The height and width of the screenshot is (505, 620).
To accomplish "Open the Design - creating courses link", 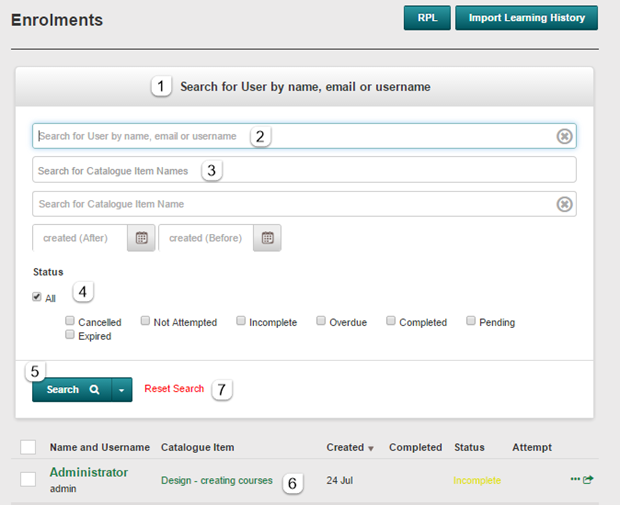I will tap(217, 481).
